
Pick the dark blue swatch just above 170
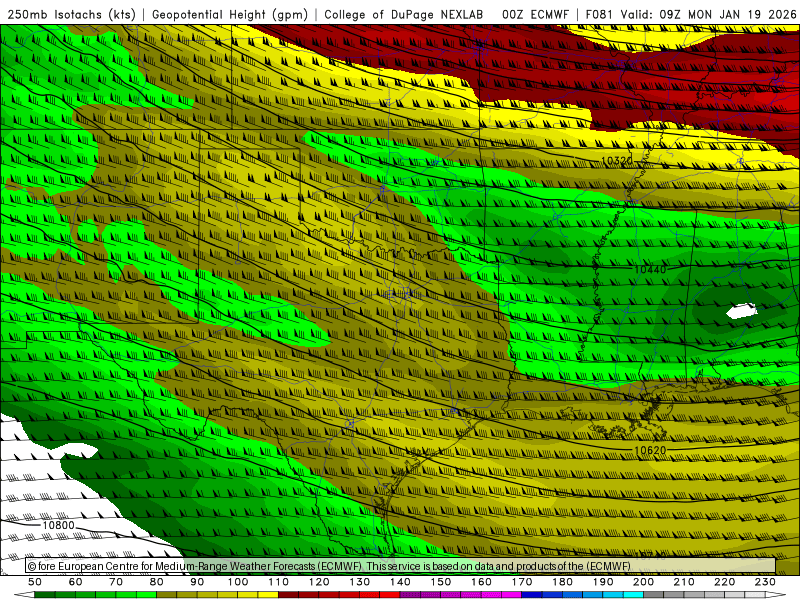(532, 595)
